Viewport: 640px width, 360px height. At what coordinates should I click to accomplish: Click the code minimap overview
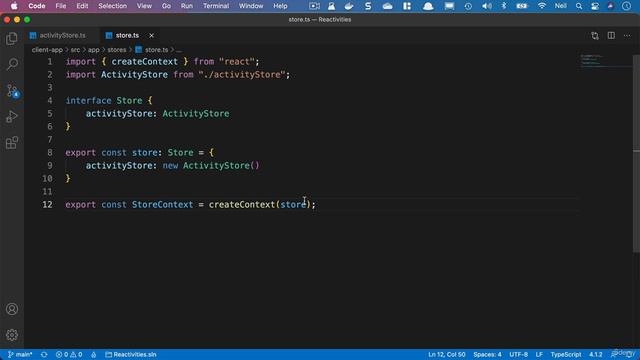(x=605, y=60)
